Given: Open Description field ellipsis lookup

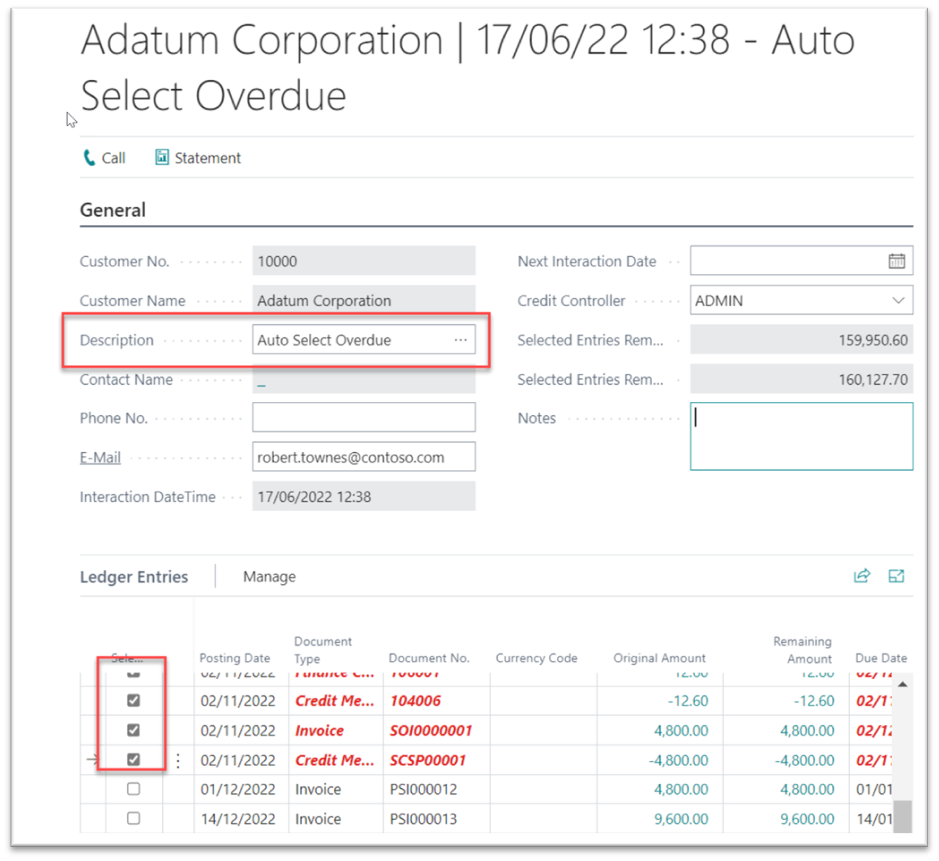Looking at the screenshot, I should 460,340.
